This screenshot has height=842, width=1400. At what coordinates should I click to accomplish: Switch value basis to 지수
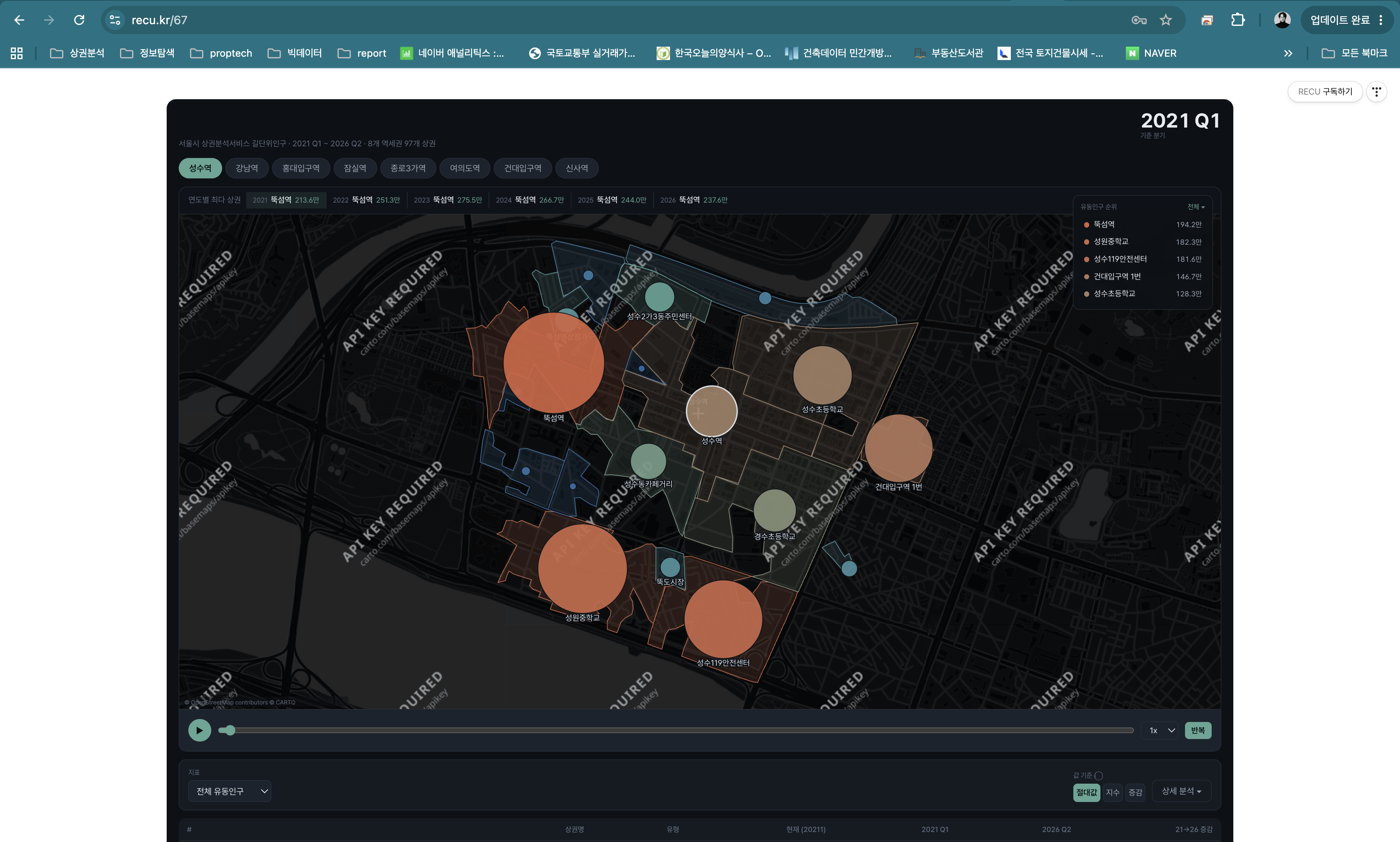click(x=1112, y=792)
